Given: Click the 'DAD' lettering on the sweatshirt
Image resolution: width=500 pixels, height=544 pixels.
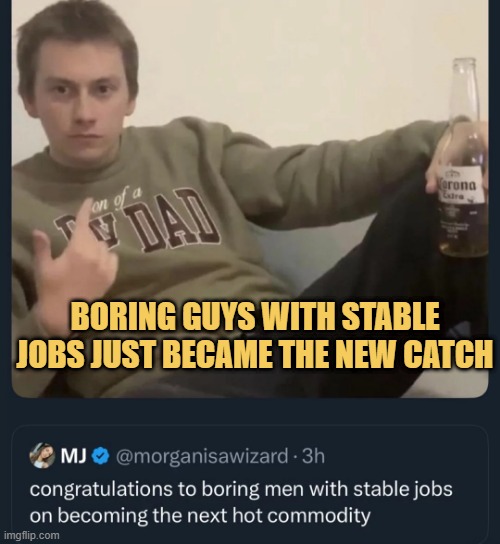Looking at the screenshot, I should tap(178, 222).
